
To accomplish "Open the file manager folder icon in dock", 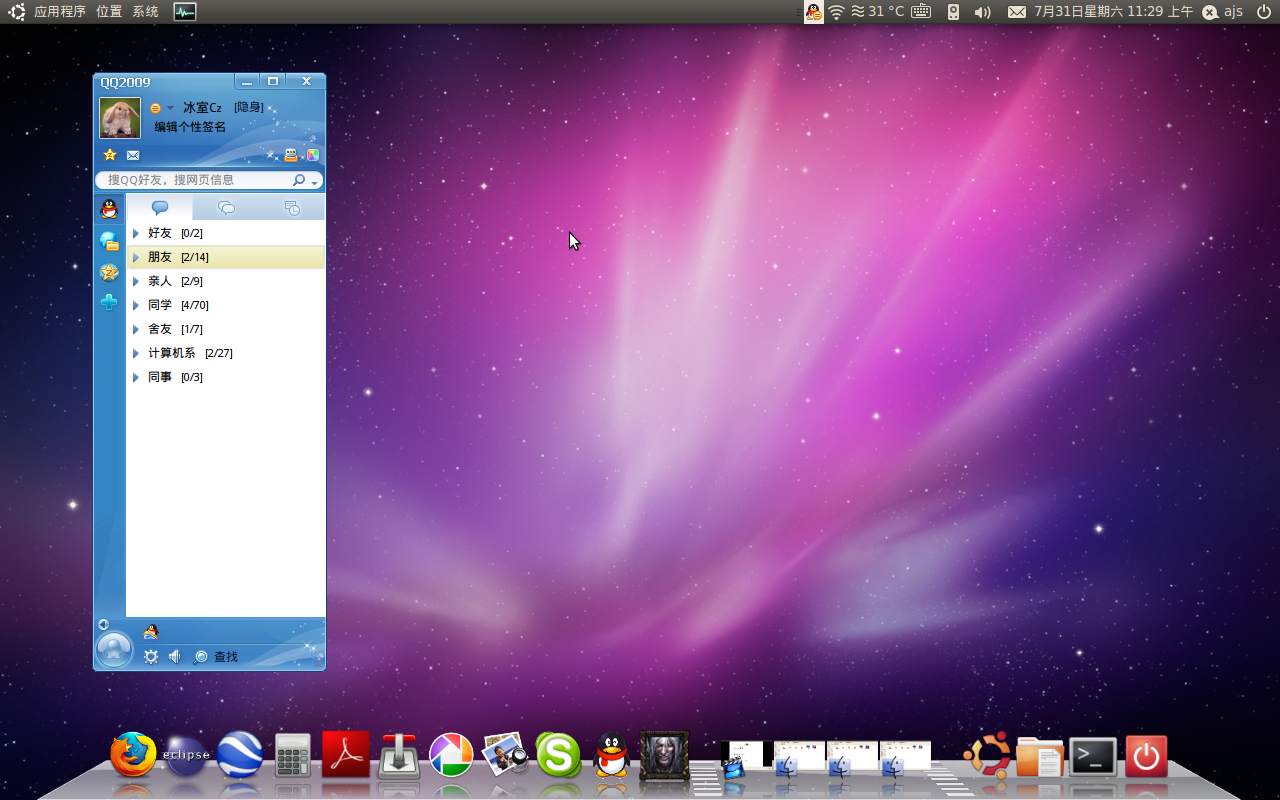I will [x=1040, y=756].
